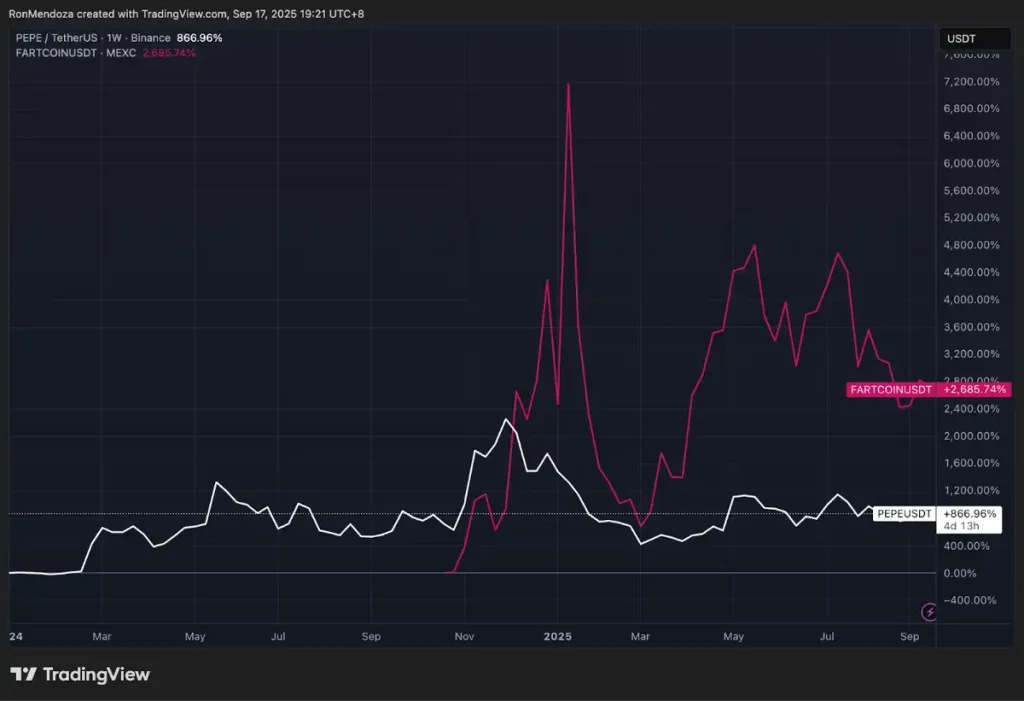1024x701 pixels.
Task: Click the Mar label on the time axis
Action: click(101, 636)
